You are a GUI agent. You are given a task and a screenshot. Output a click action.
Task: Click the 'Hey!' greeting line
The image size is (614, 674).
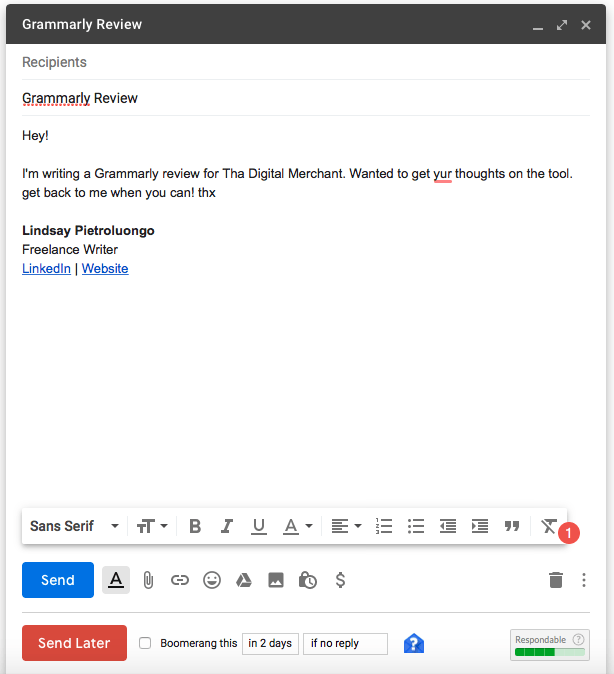35,136
